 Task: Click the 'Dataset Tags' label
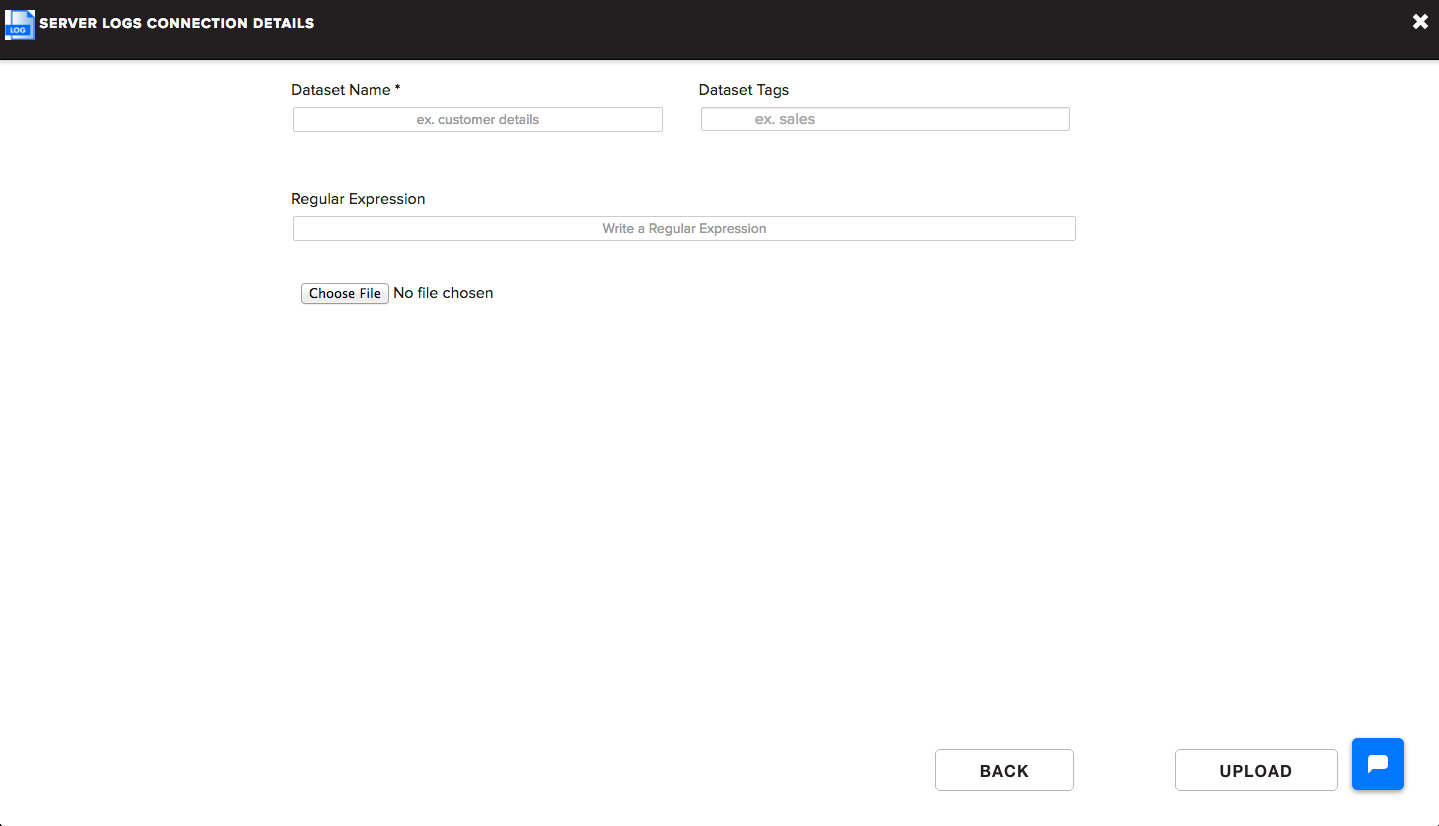point(744,90)
